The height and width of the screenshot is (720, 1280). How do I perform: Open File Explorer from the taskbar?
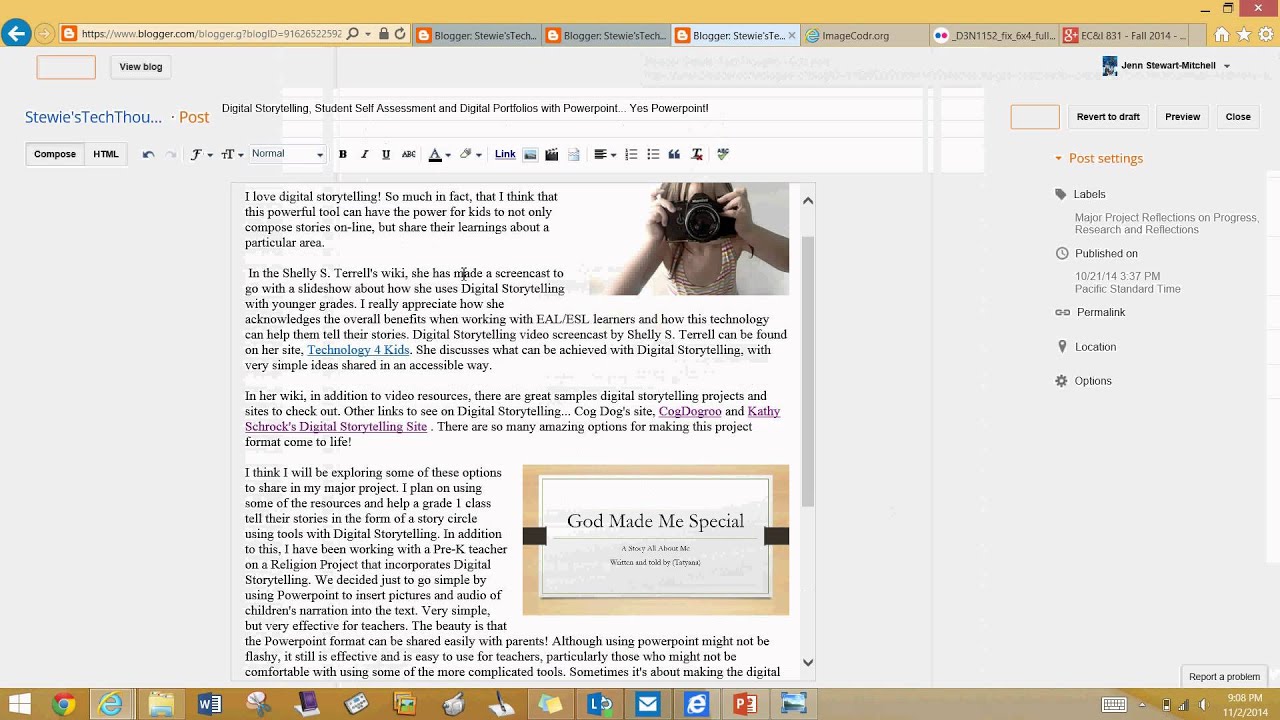coord(160,705)
